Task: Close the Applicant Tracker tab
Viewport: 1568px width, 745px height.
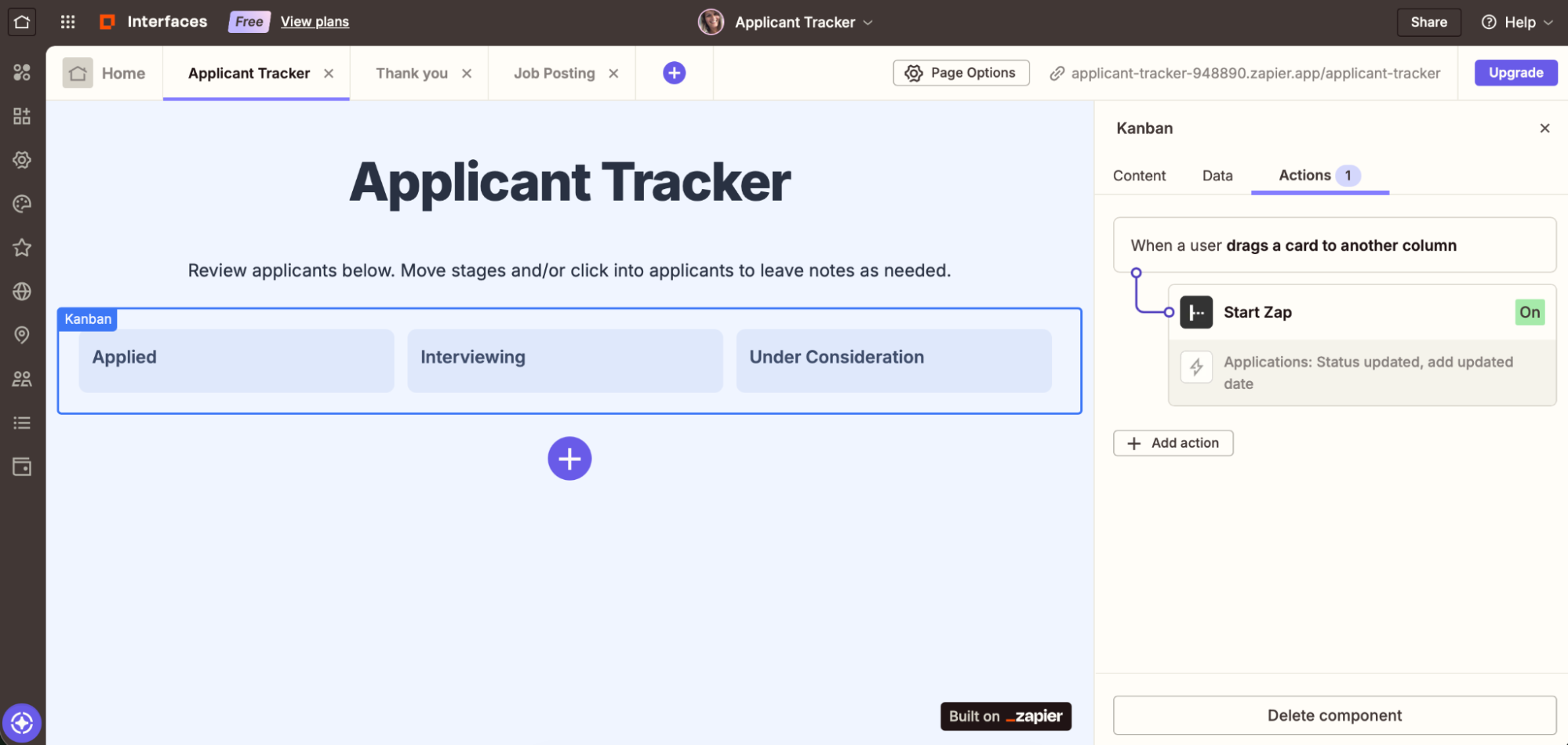Action: point(329,73)
